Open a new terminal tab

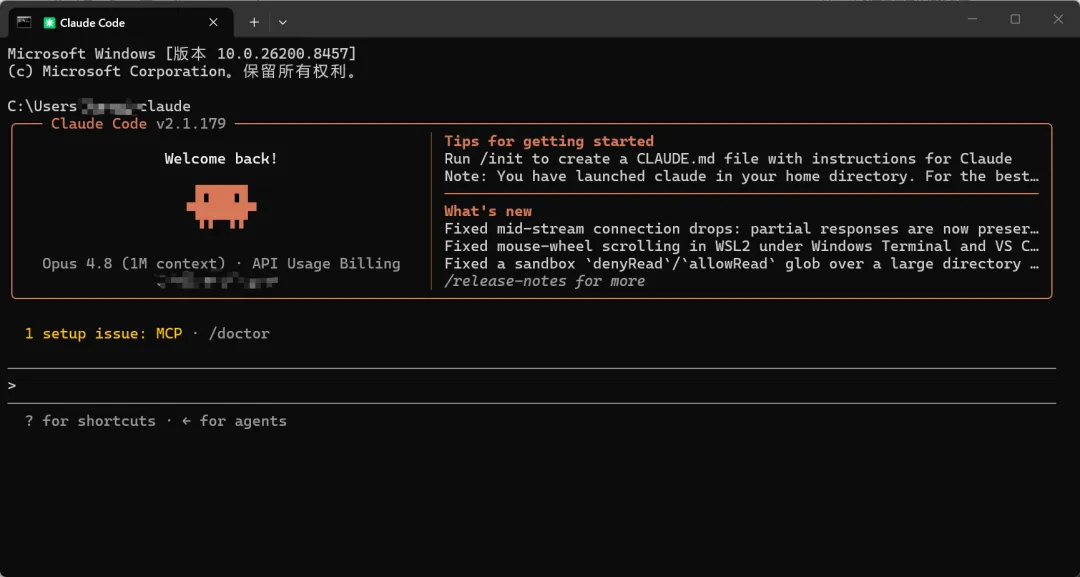click(x=254, y=22)
